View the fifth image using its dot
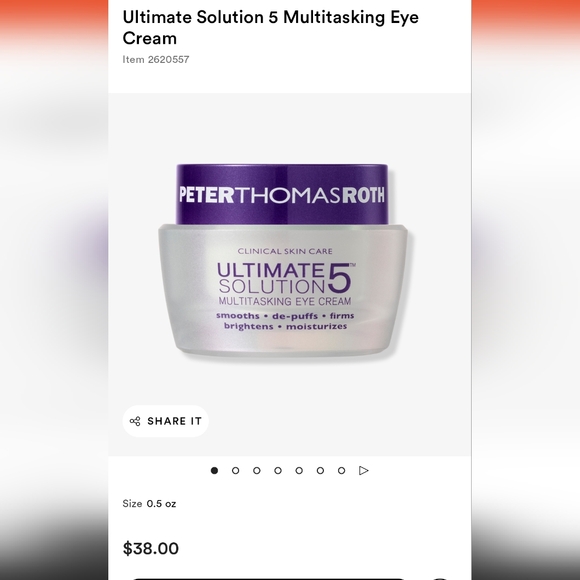 click(299, 471)
